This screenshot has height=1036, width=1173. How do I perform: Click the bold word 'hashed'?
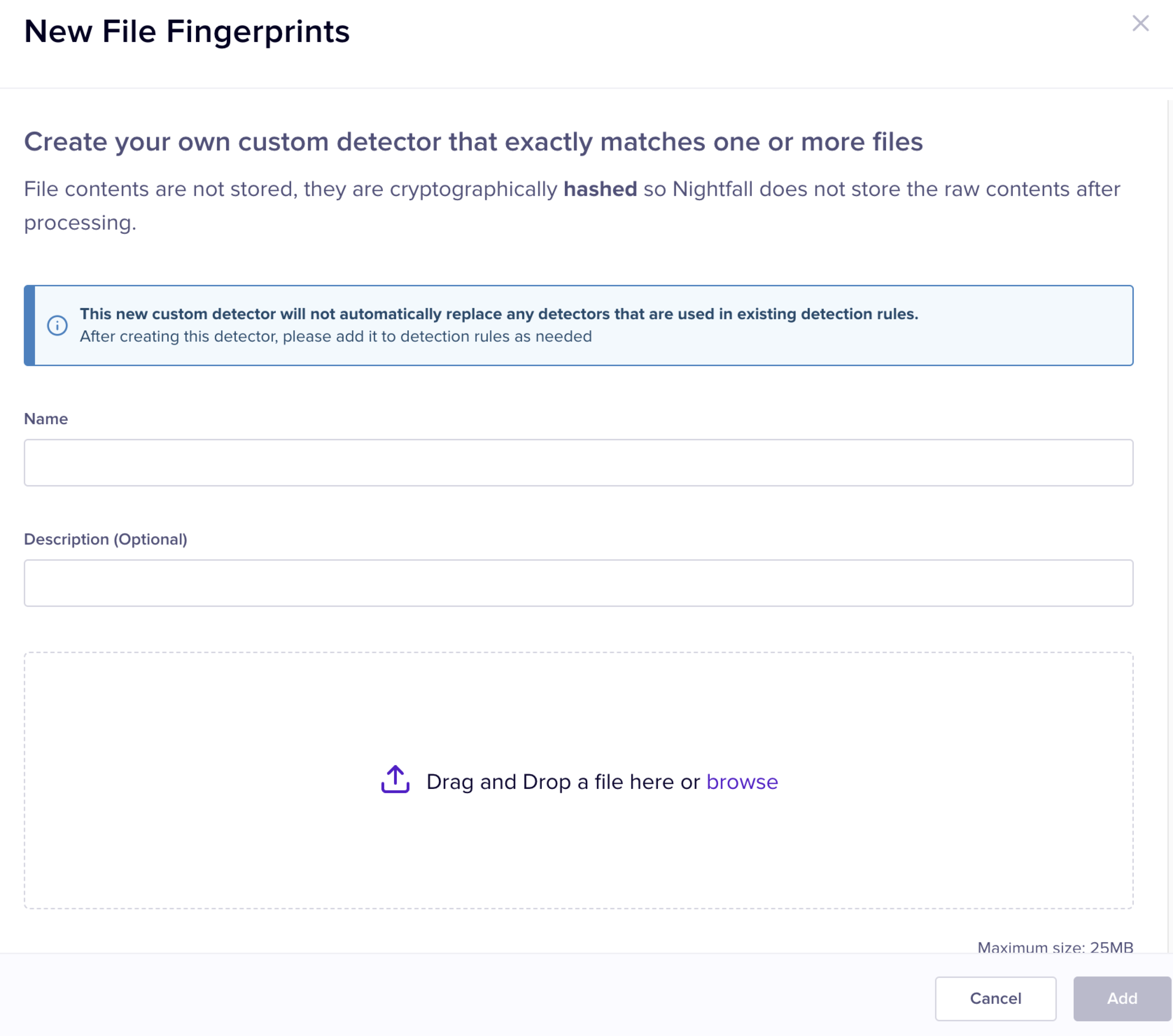pos(600,189)
